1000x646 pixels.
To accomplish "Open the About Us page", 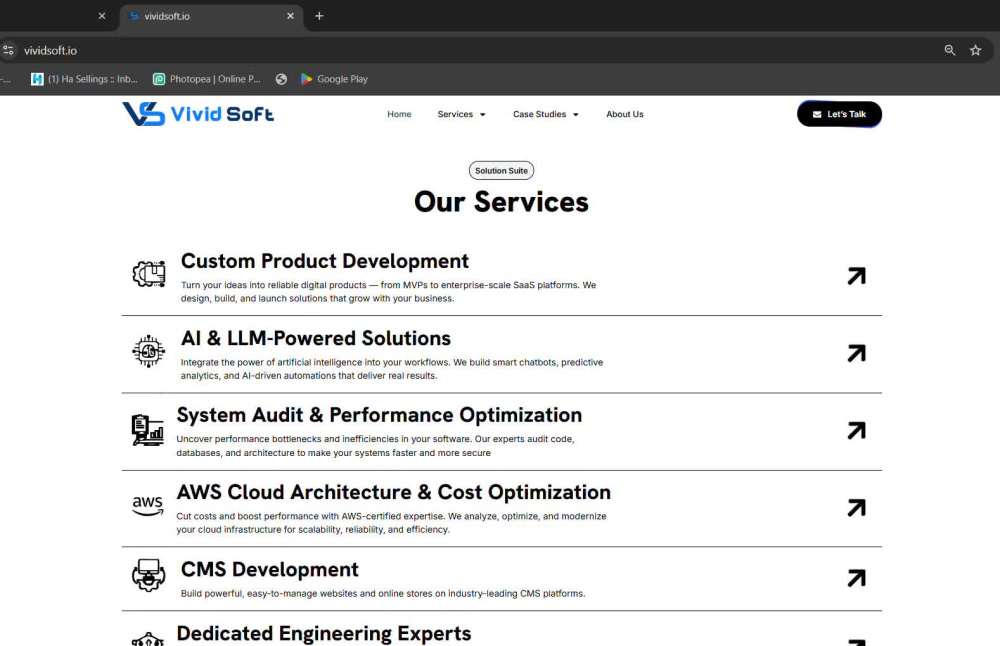I will click(624, 114).
